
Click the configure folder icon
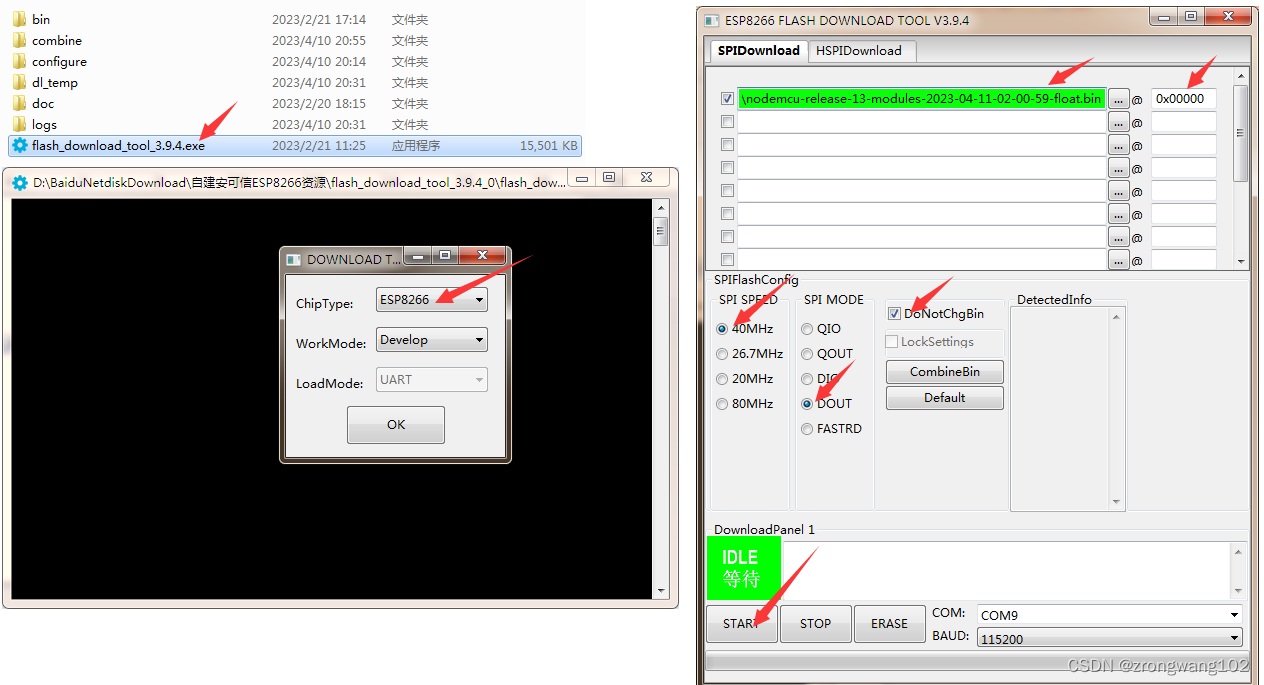pos(20,61)
